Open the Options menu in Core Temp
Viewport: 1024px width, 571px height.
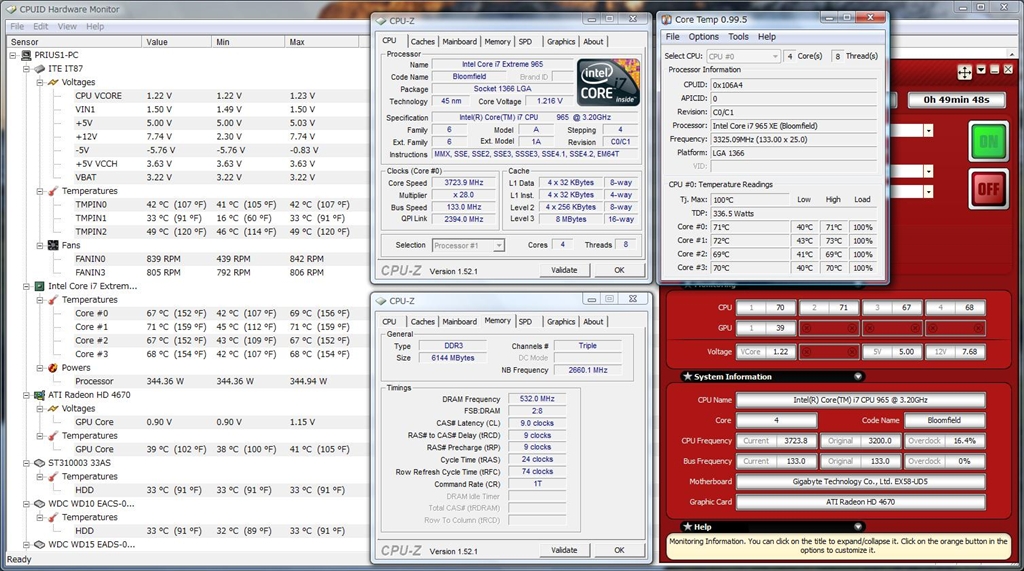pyautogui.click(x=703, y=37)
